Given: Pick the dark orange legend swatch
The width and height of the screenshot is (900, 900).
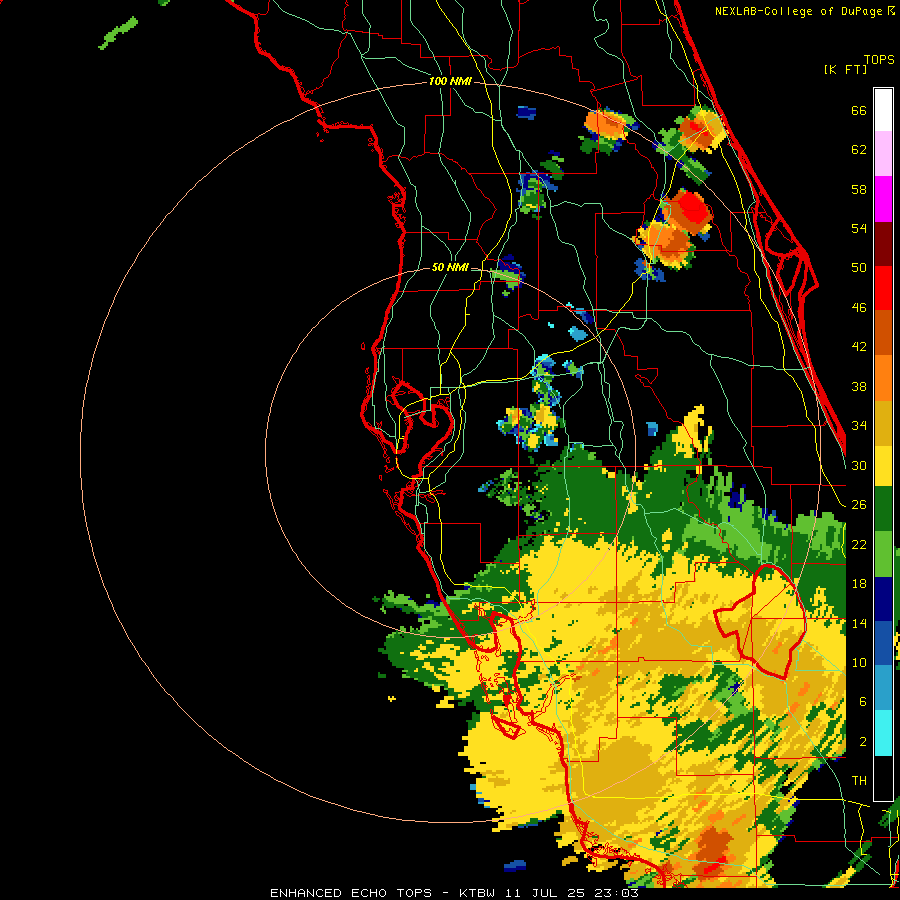Looking at the screenshot, I should (883, 333).
